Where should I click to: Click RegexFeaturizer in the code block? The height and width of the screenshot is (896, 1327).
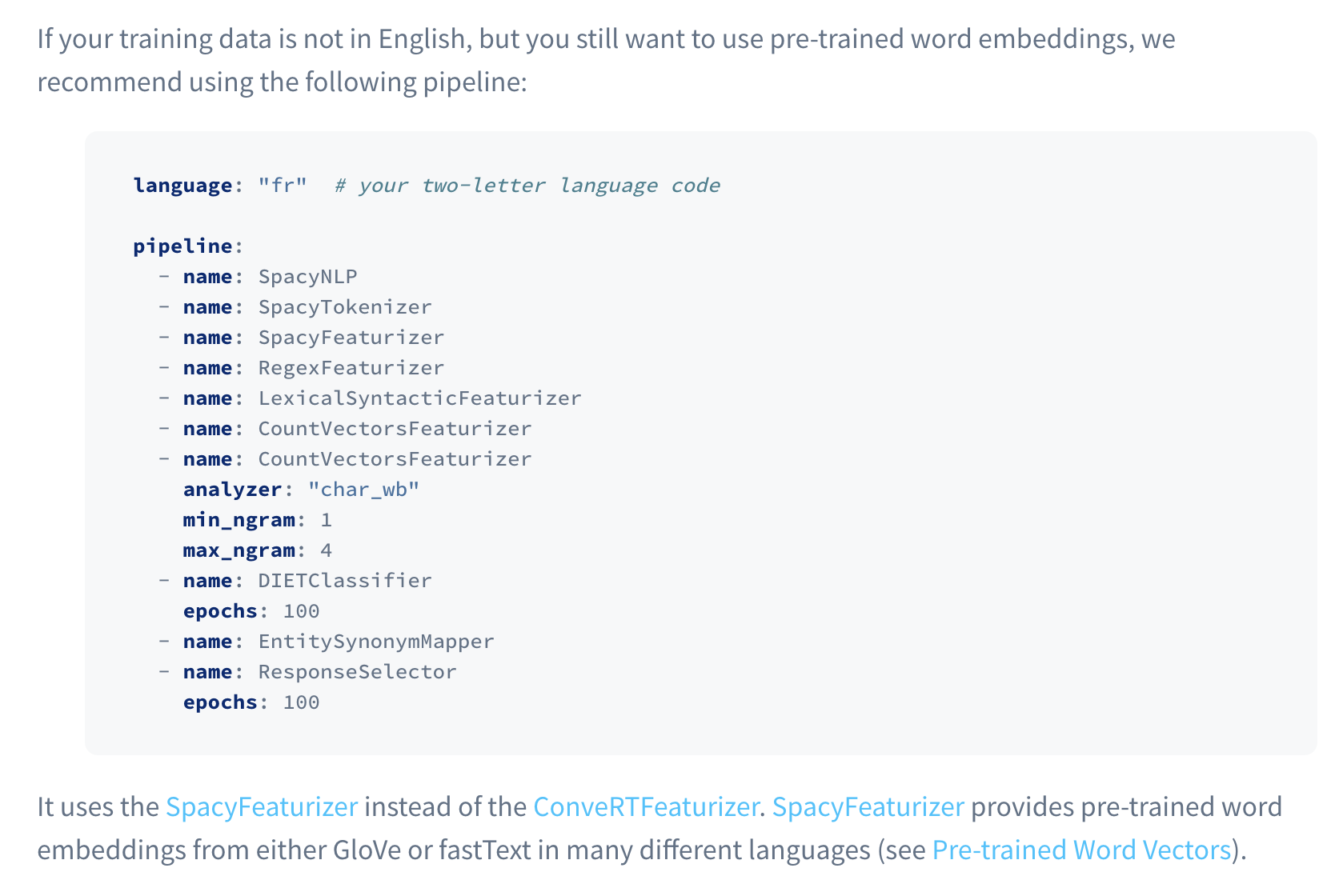click(x=351, y=368)
